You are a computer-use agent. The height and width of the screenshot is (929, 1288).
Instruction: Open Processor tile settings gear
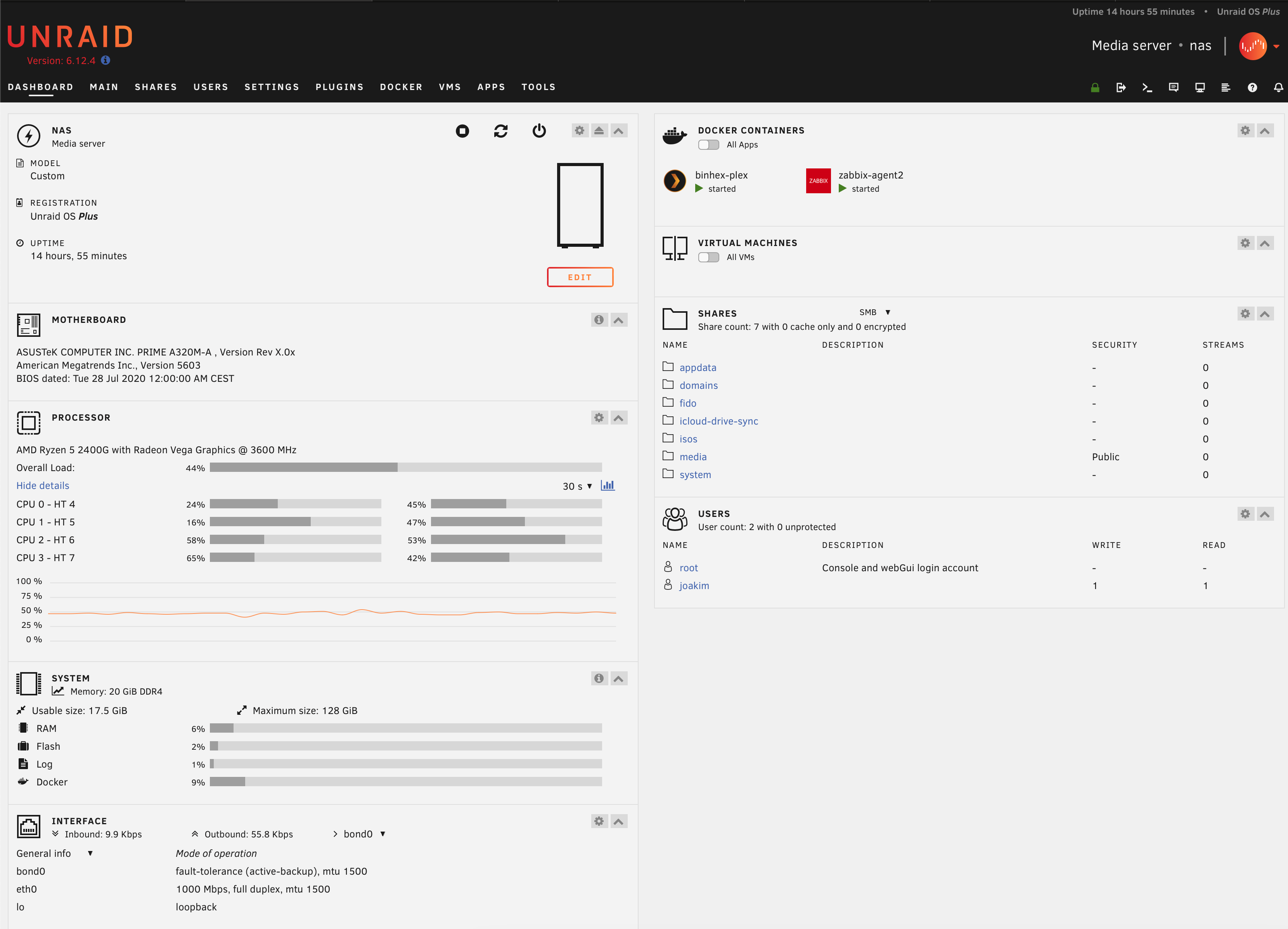(599, 418)
